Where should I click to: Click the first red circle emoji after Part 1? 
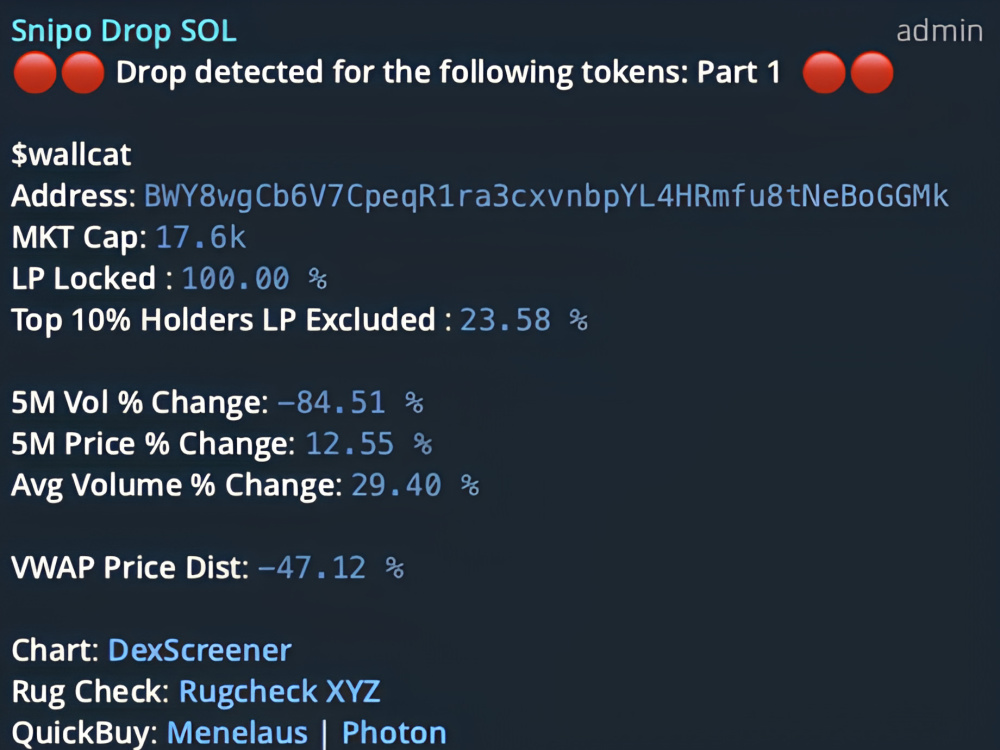[x=824, y=73]
